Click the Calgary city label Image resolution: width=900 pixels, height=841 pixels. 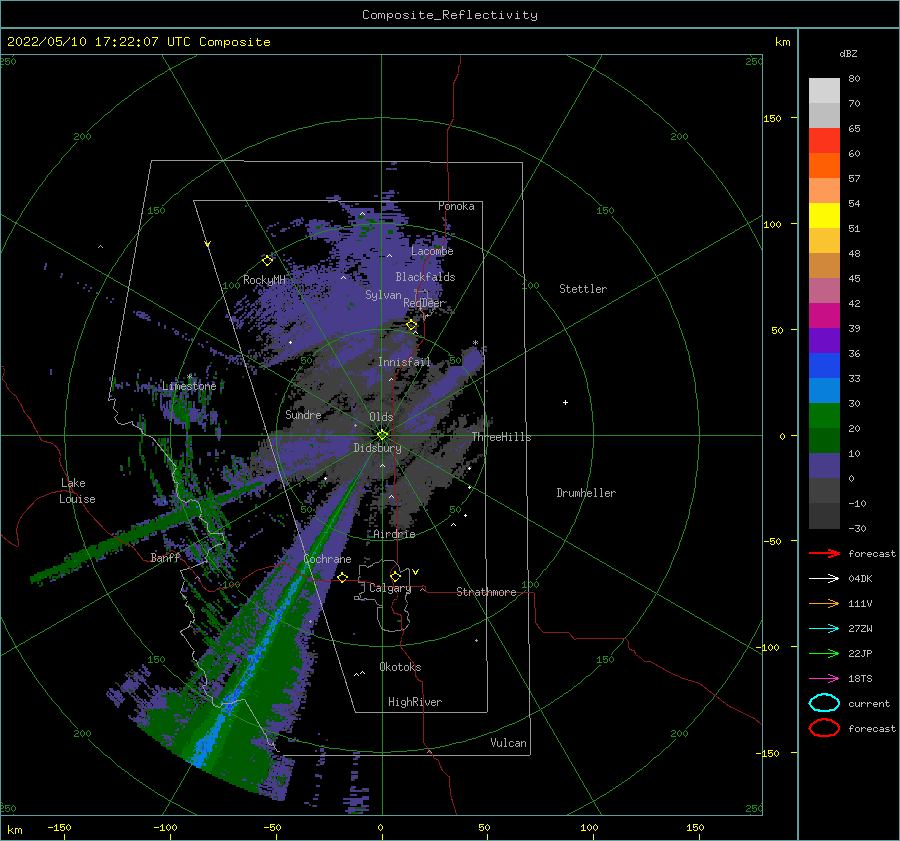click(x=390, y=588)
